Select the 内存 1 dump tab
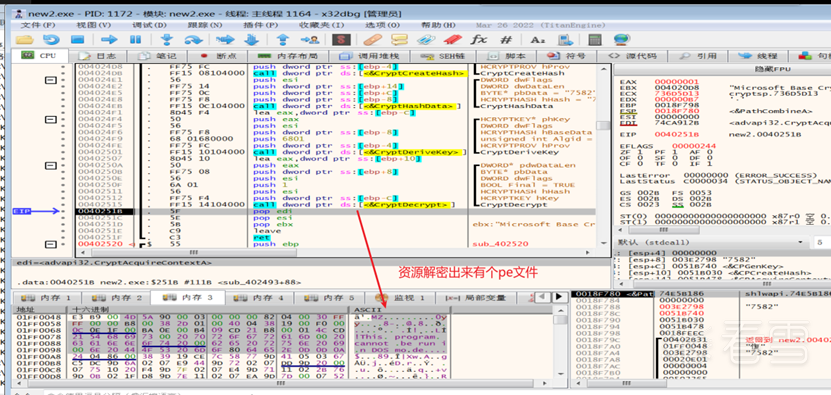 46,298
